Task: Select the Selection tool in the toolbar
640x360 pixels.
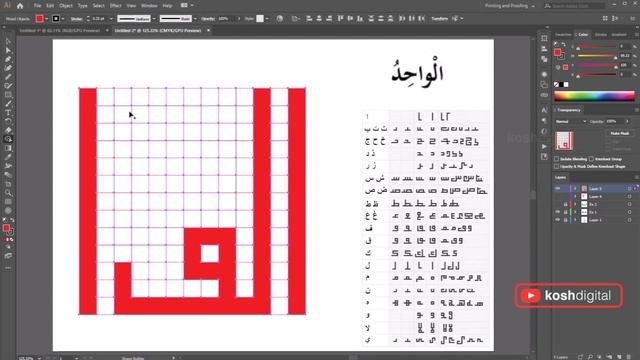Action: [x=8, y=42]
